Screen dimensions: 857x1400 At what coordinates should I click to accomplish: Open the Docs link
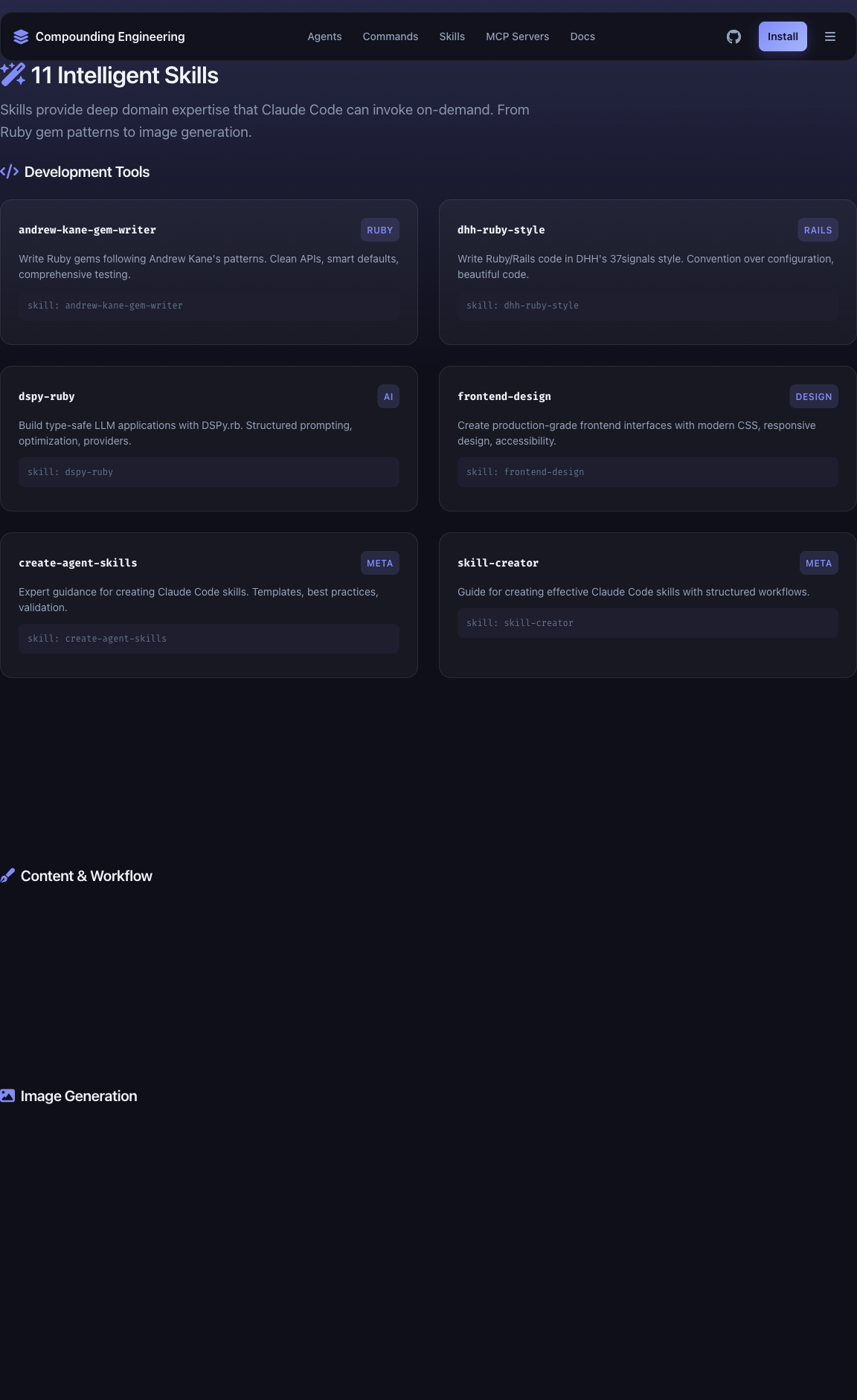point(582,36)
